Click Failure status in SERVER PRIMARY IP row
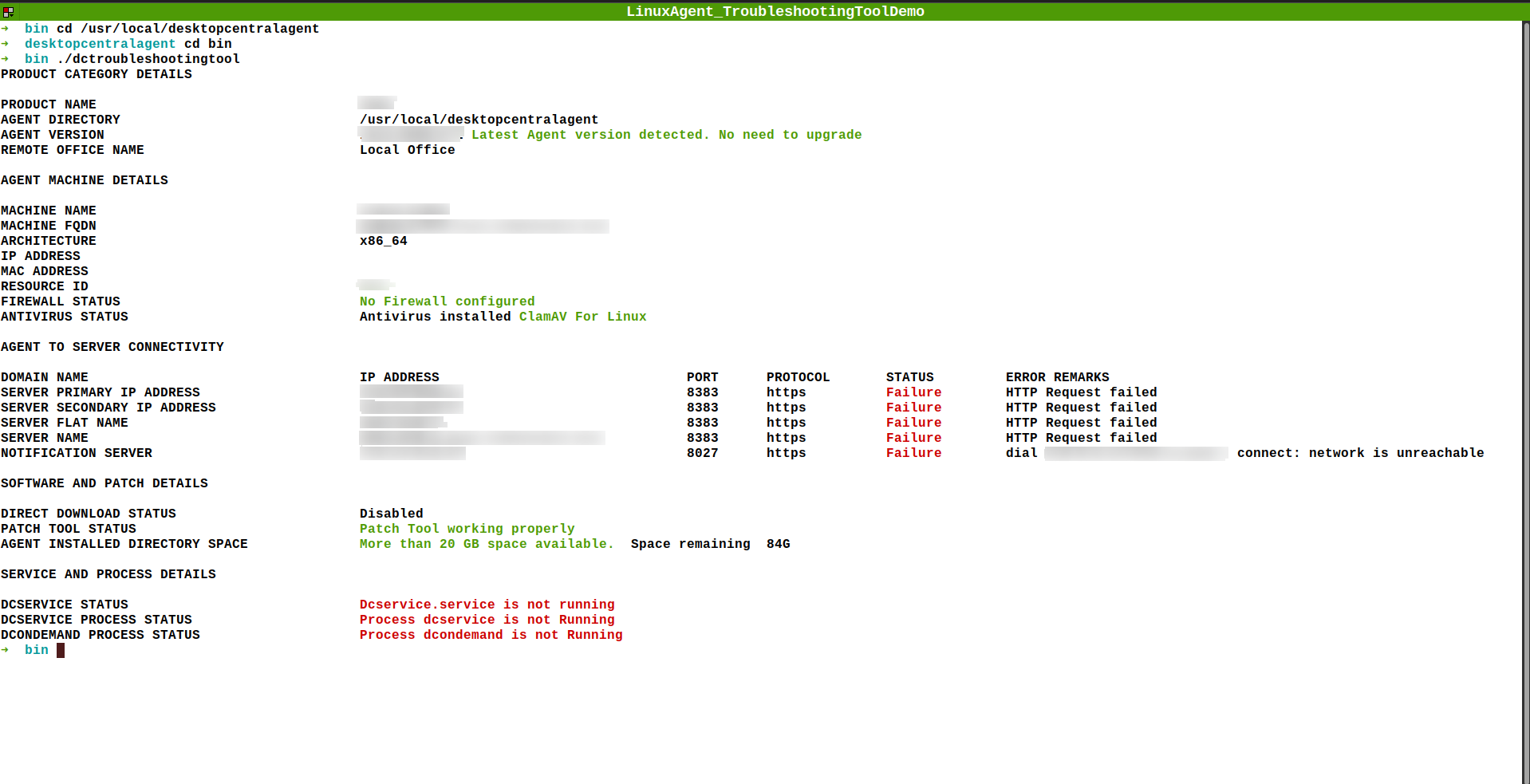1530x784 pixels. [x=913, y=392]
